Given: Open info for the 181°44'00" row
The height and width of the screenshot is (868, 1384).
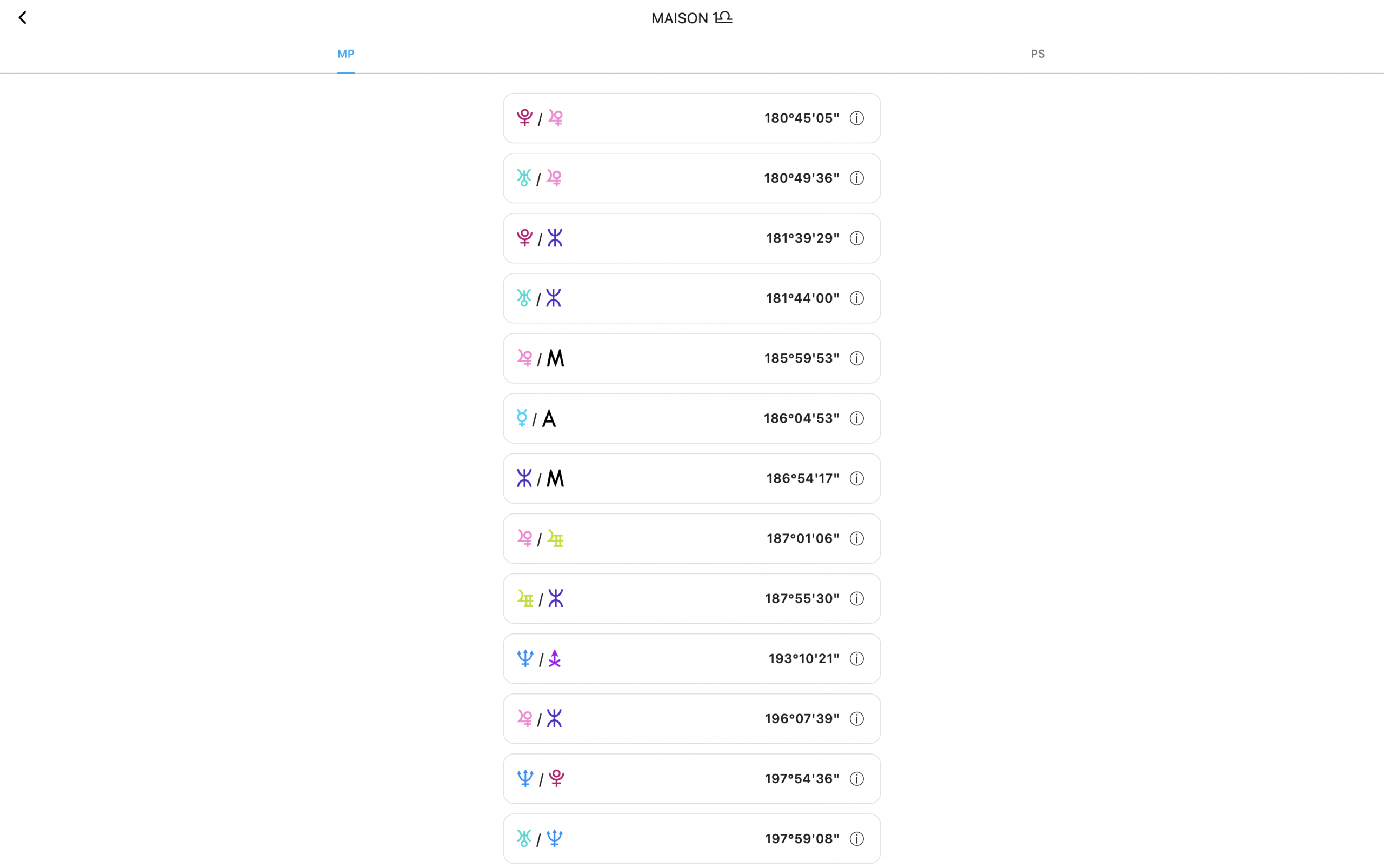Looking at the screenshot, I should (x=856, y=298).
